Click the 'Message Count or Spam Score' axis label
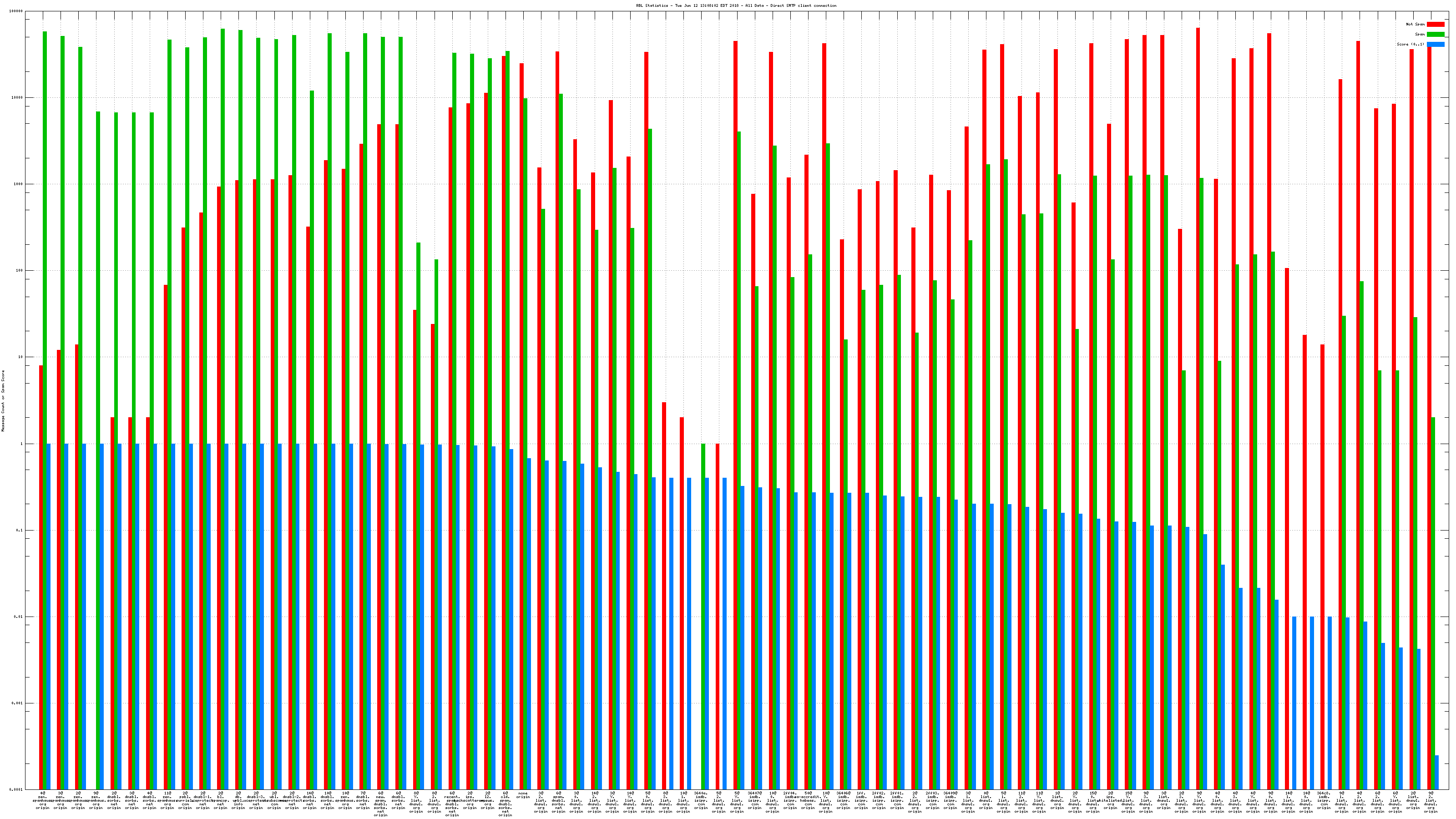The image size is (1456, 819). pos(3,401)
